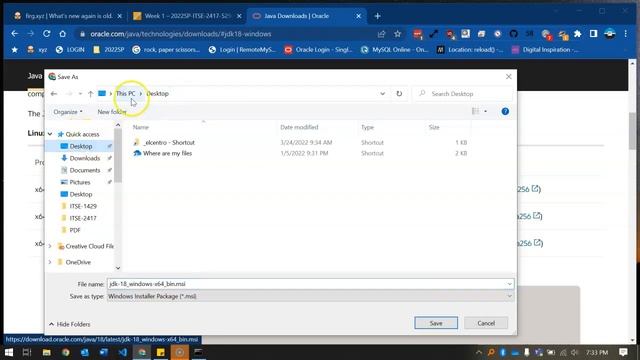Open the view options dropdown arrow
Screen dimensions: 640x360
click(485, 111)
